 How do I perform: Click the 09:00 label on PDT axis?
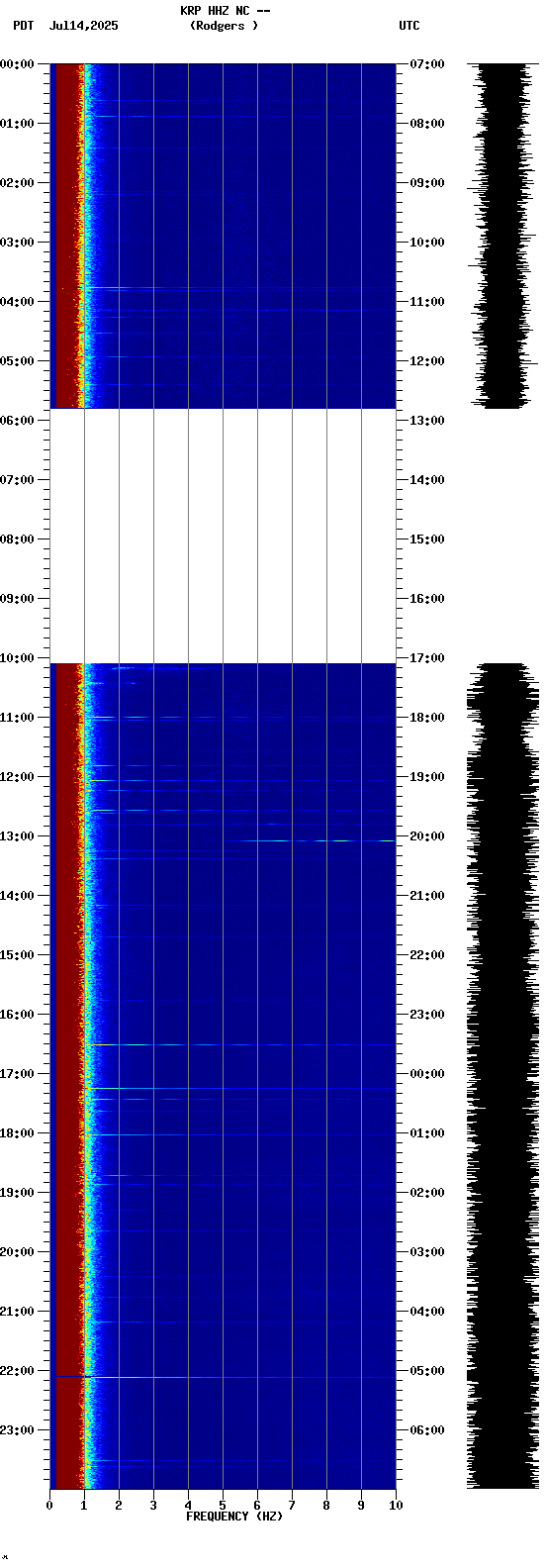point(18,599)
